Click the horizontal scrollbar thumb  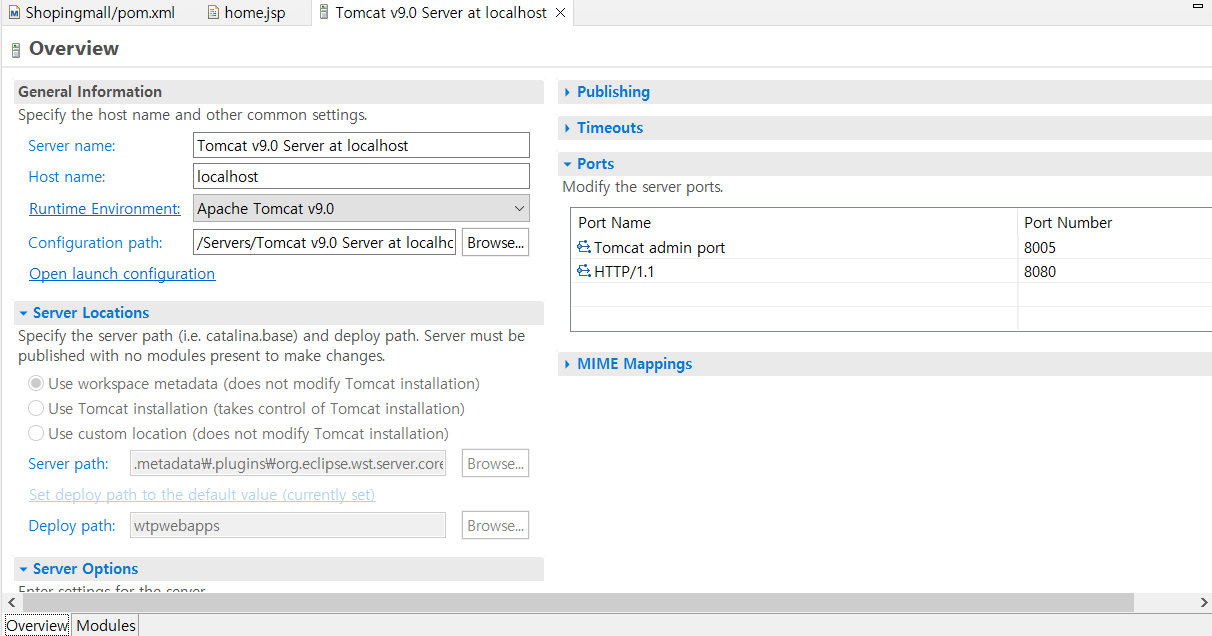tap(577, 602)
